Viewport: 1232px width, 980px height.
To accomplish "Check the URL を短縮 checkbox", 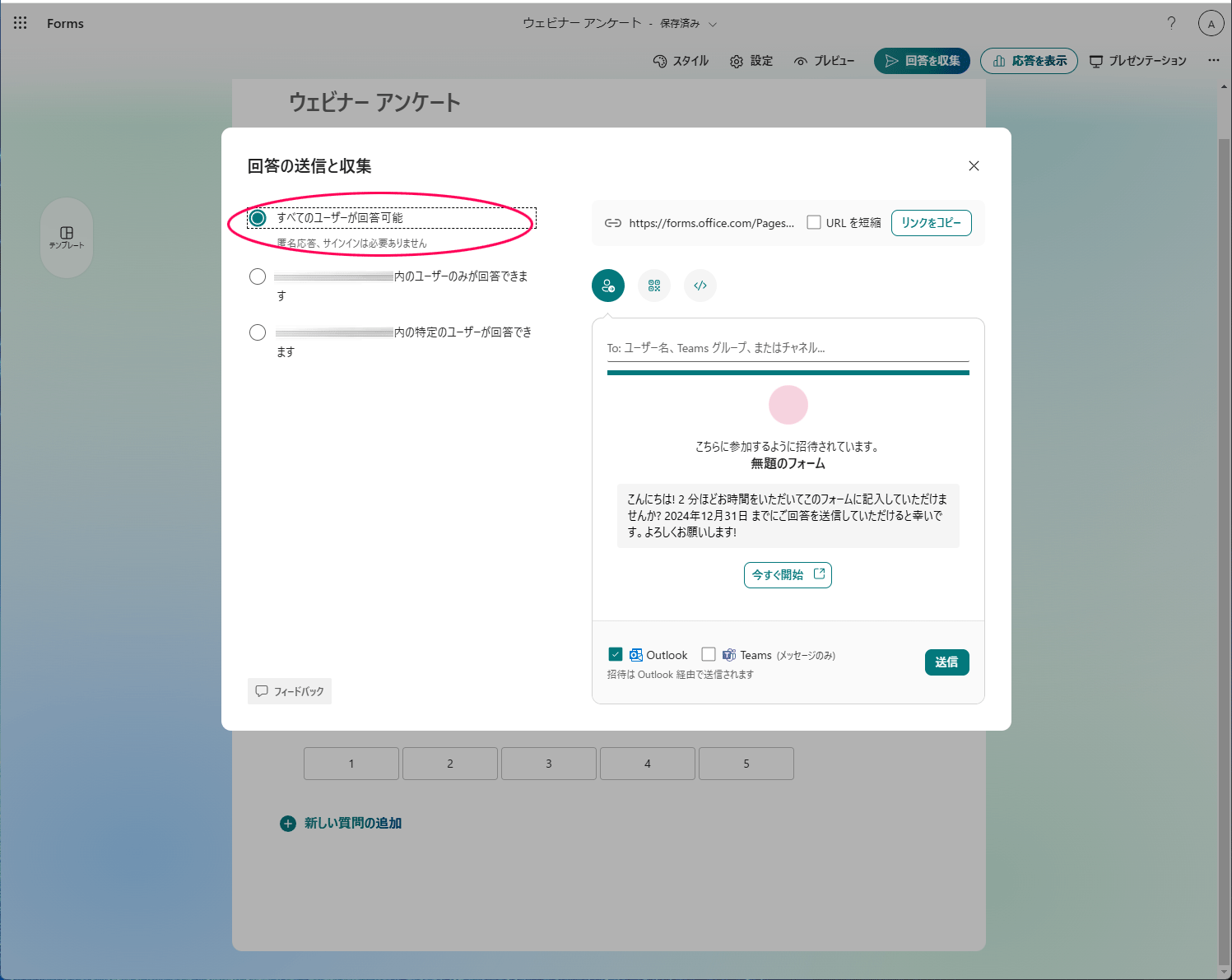I will [x=813, y=221].
